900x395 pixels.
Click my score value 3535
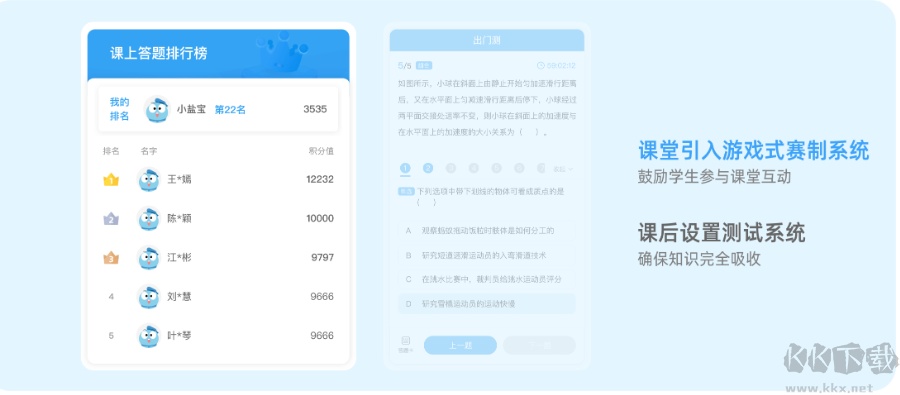(x=315, y=109)
